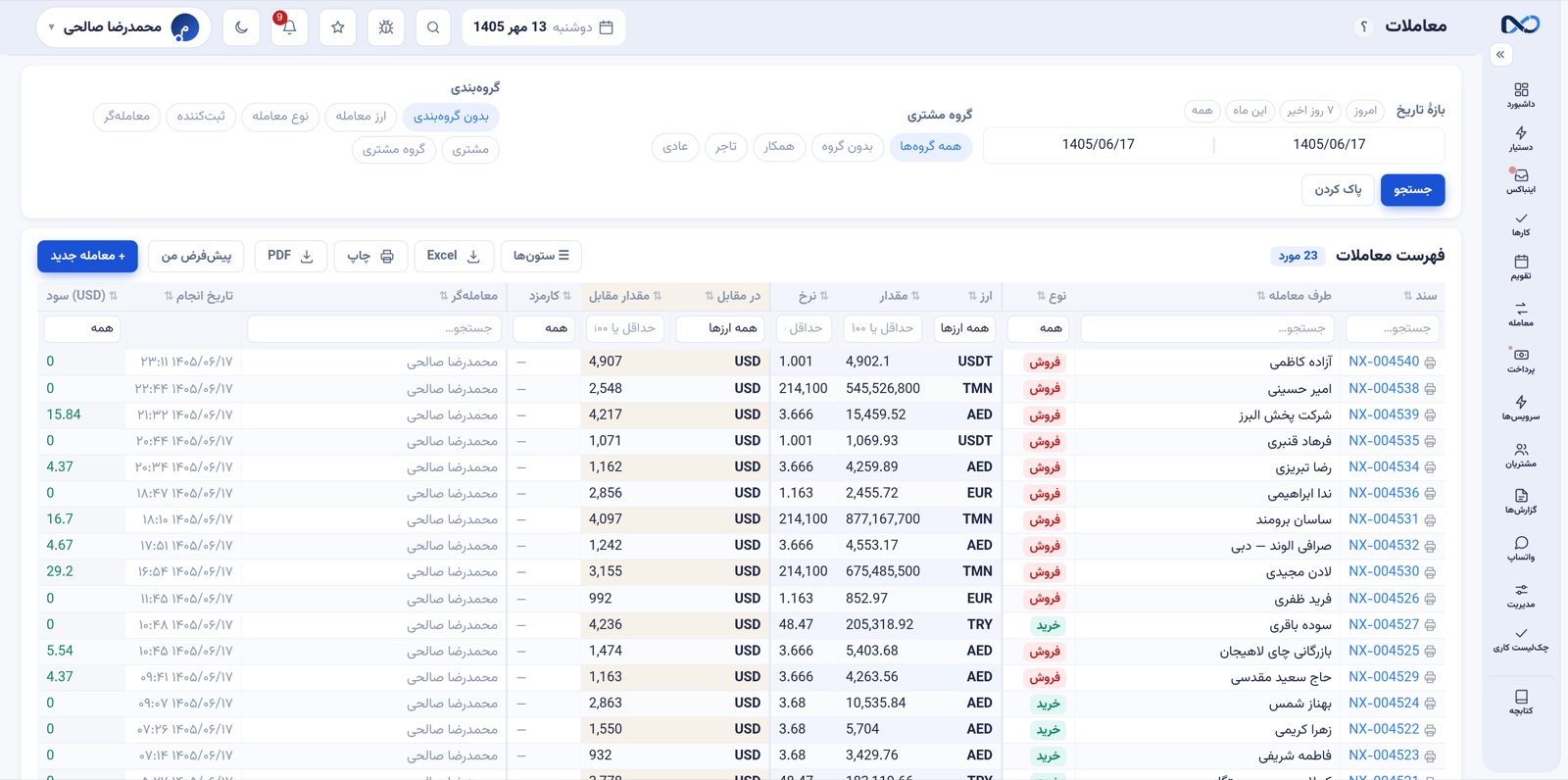Create a new deal with معامله جدید
This screenshot has width=1568, height=780.
coord(88,256)
